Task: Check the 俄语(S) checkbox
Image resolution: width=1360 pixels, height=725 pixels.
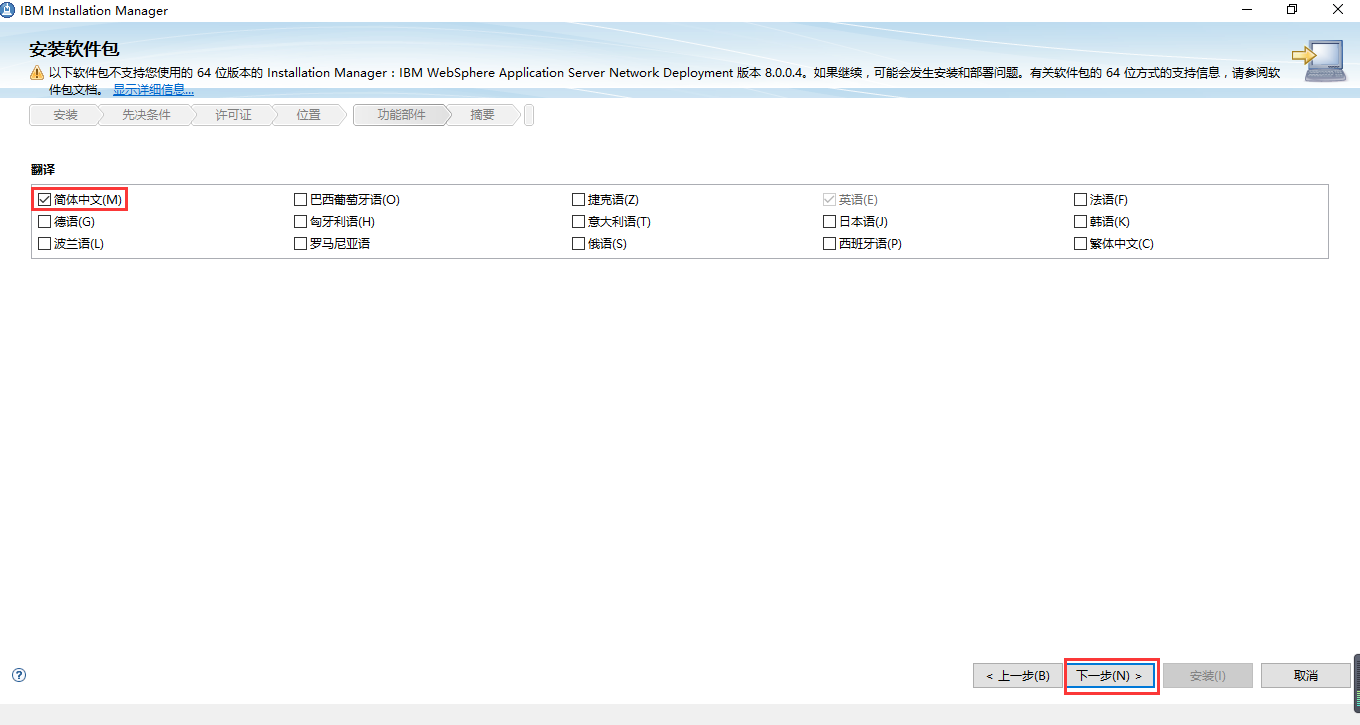Action: click(578, 244)
